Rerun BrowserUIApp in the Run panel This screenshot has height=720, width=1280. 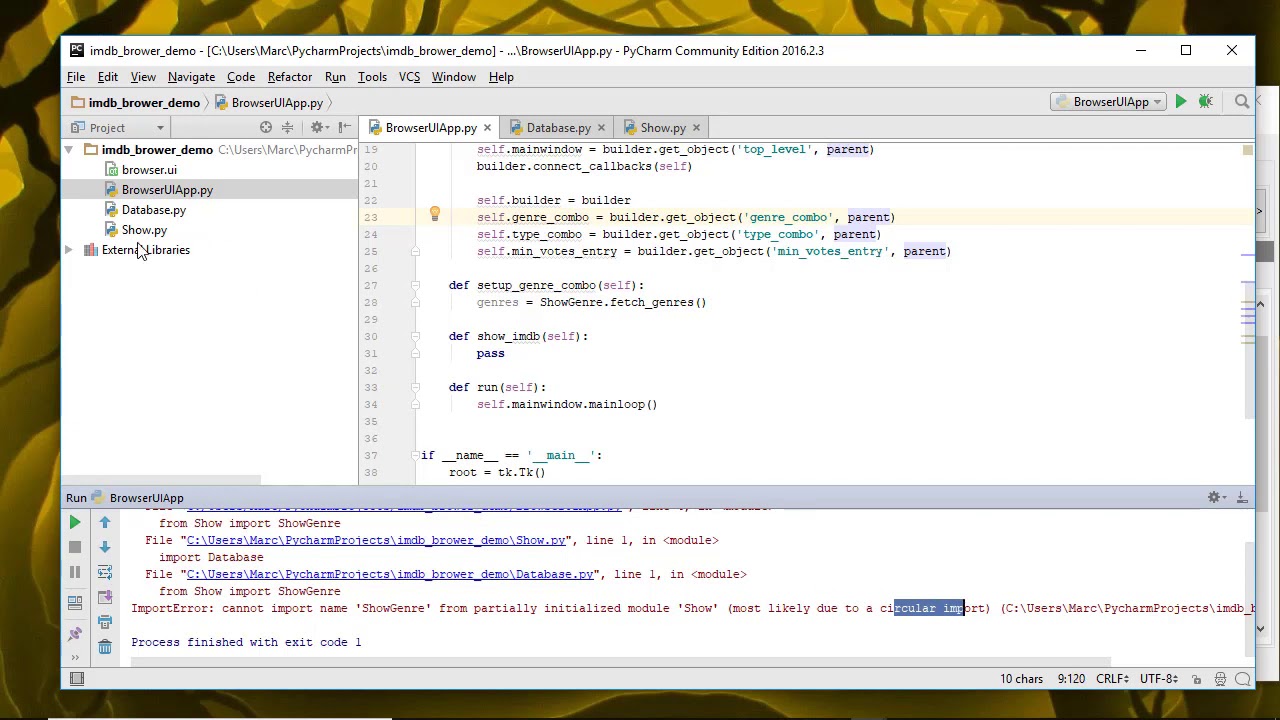(x=75, y=523)
